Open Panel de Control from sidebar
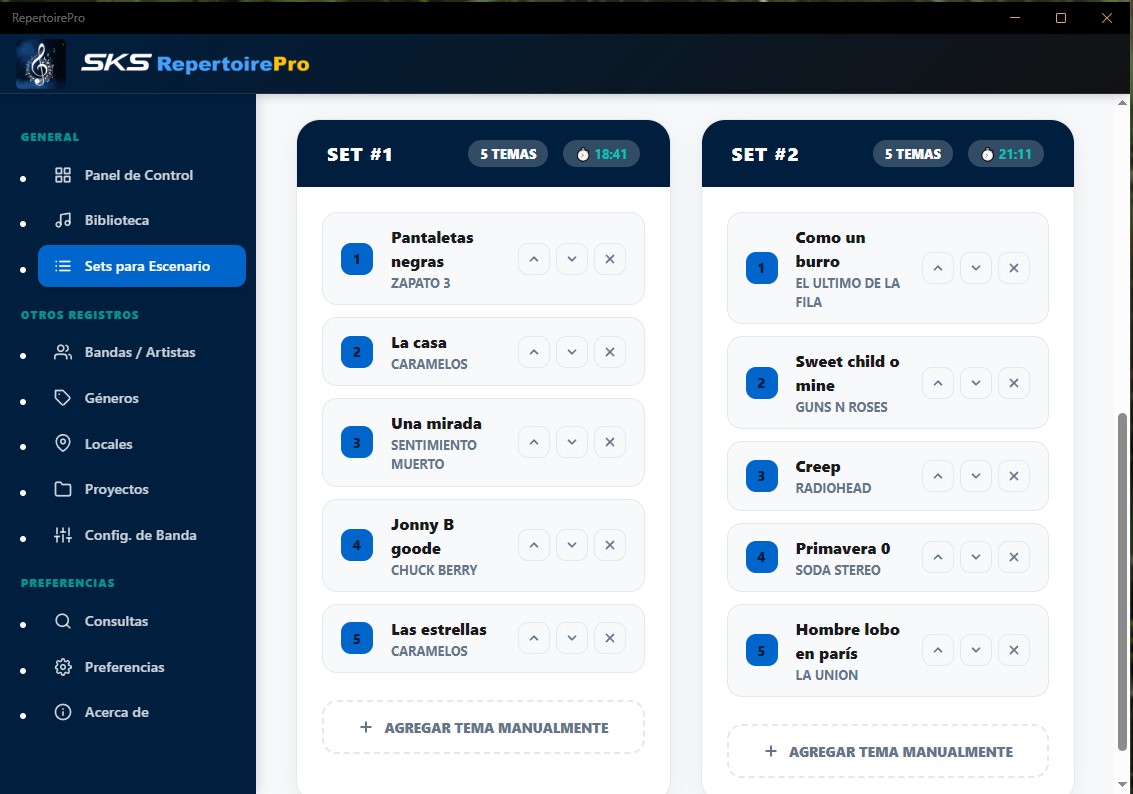1133x794 pixels. coord(138,175)
